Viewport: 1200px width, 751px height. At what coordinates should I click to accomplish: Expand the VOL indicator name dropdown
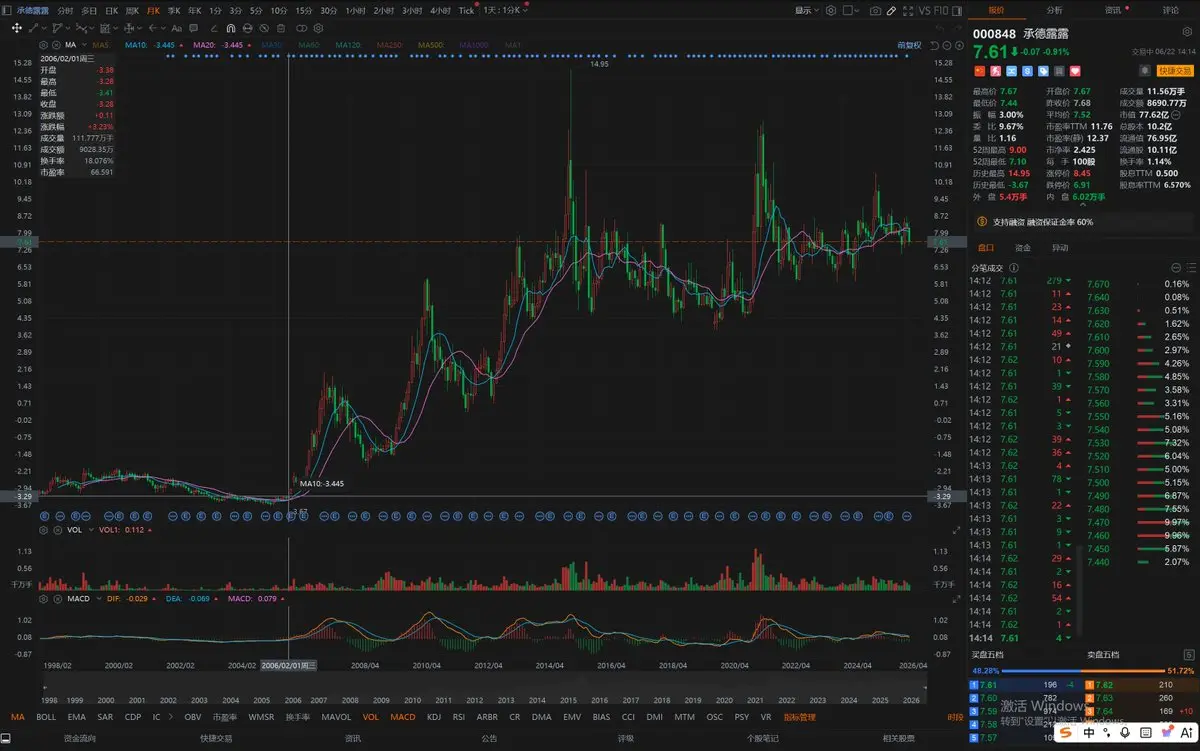click(91, 530)
